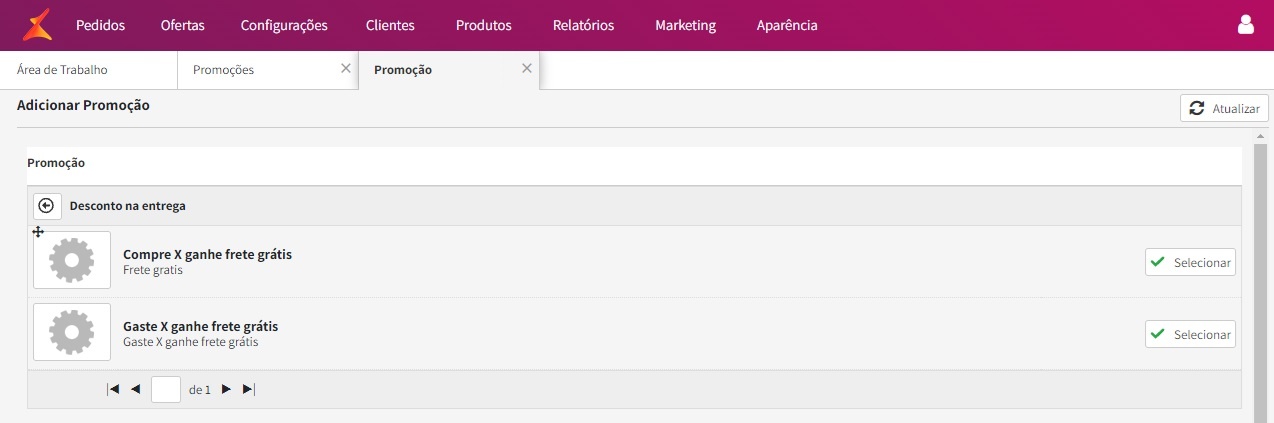The width and height of the screenshot is (1274, 423).
Task: Go to the next page arrow
Action: [226, 389]
